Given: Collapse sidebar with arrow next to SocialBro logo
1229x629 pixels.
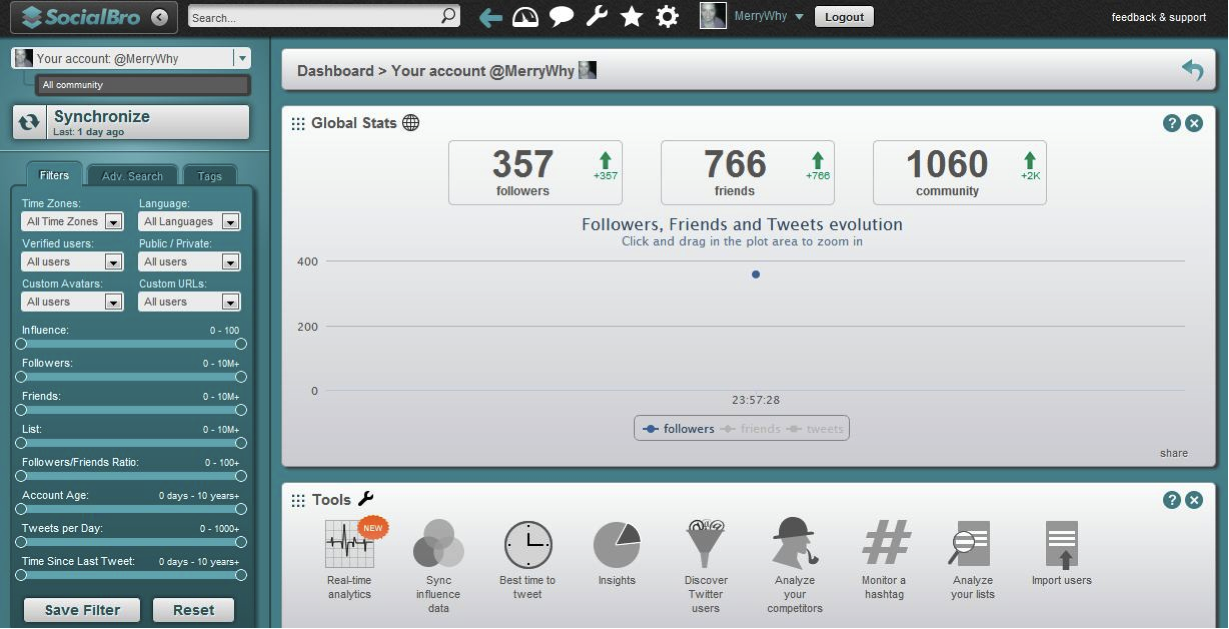Looking at the screenshot, I should 160,17.
